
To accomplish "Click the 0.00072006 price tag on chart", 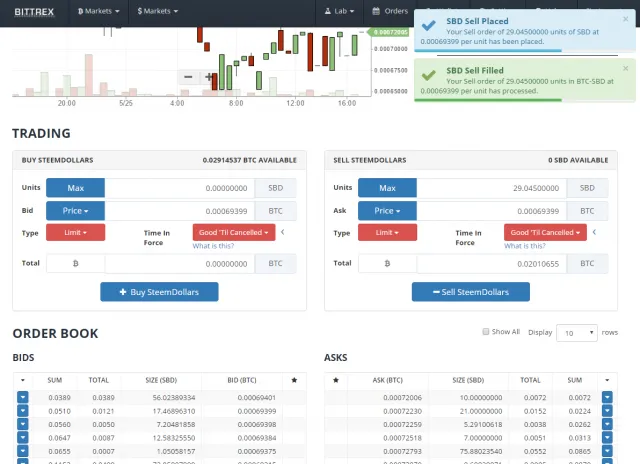I will tap(388, 32).
